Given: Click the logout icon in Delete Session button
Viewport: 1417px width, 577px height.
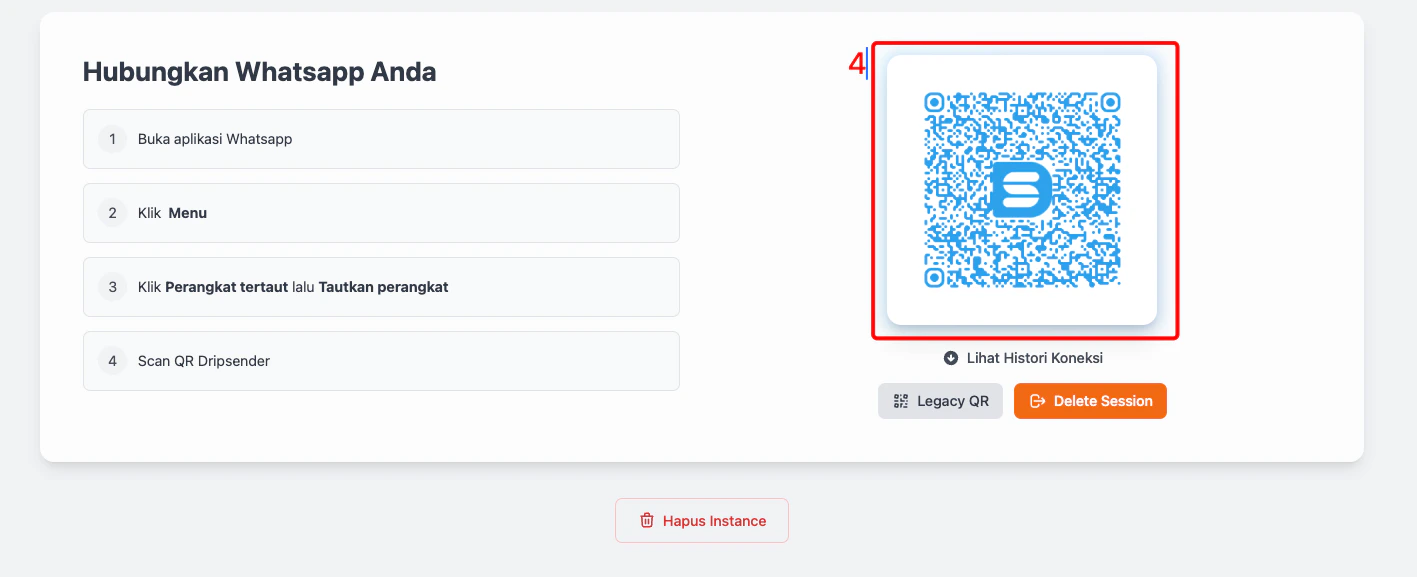Looking at the screenshot, I should [x=1036, y=400].
